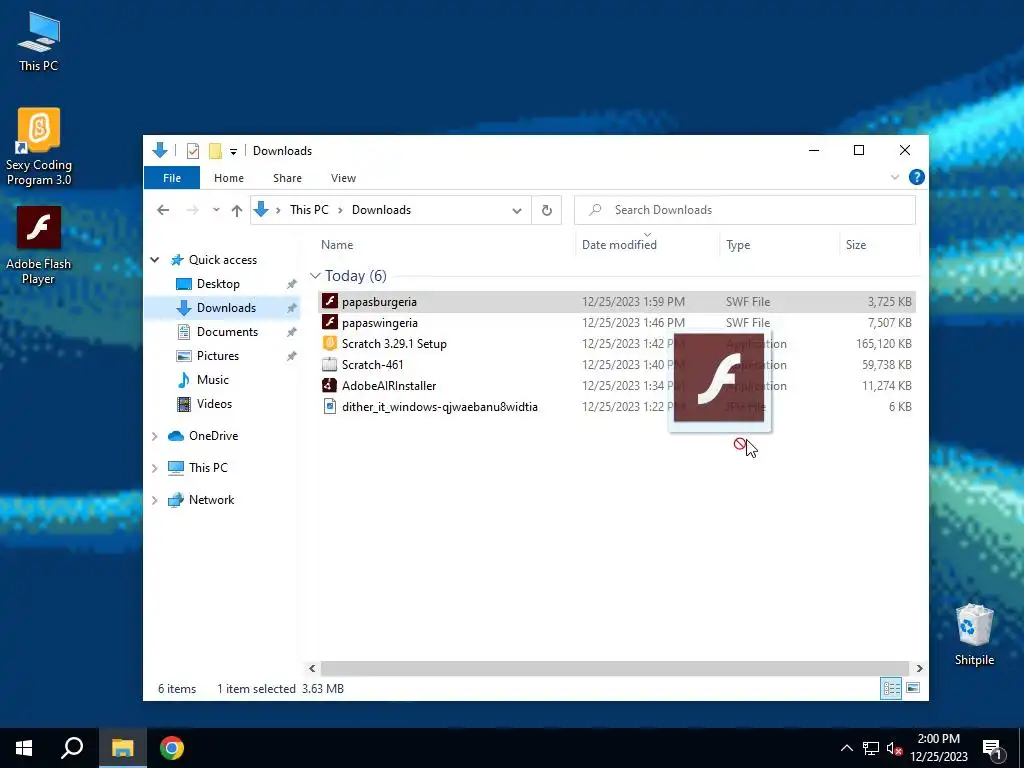
Task: Select Pictures in navigation pane
Action: 217,356
